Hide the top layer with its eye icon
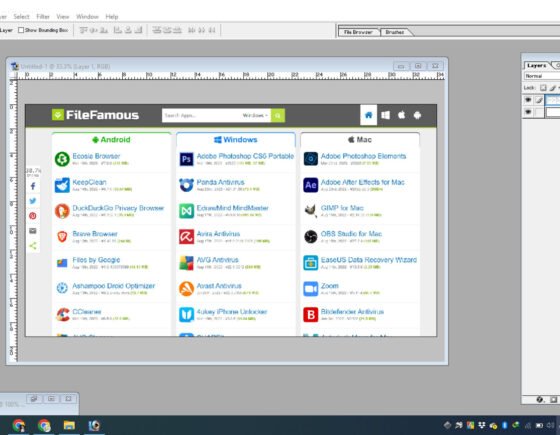560x435 pixels. click(528, 100)
